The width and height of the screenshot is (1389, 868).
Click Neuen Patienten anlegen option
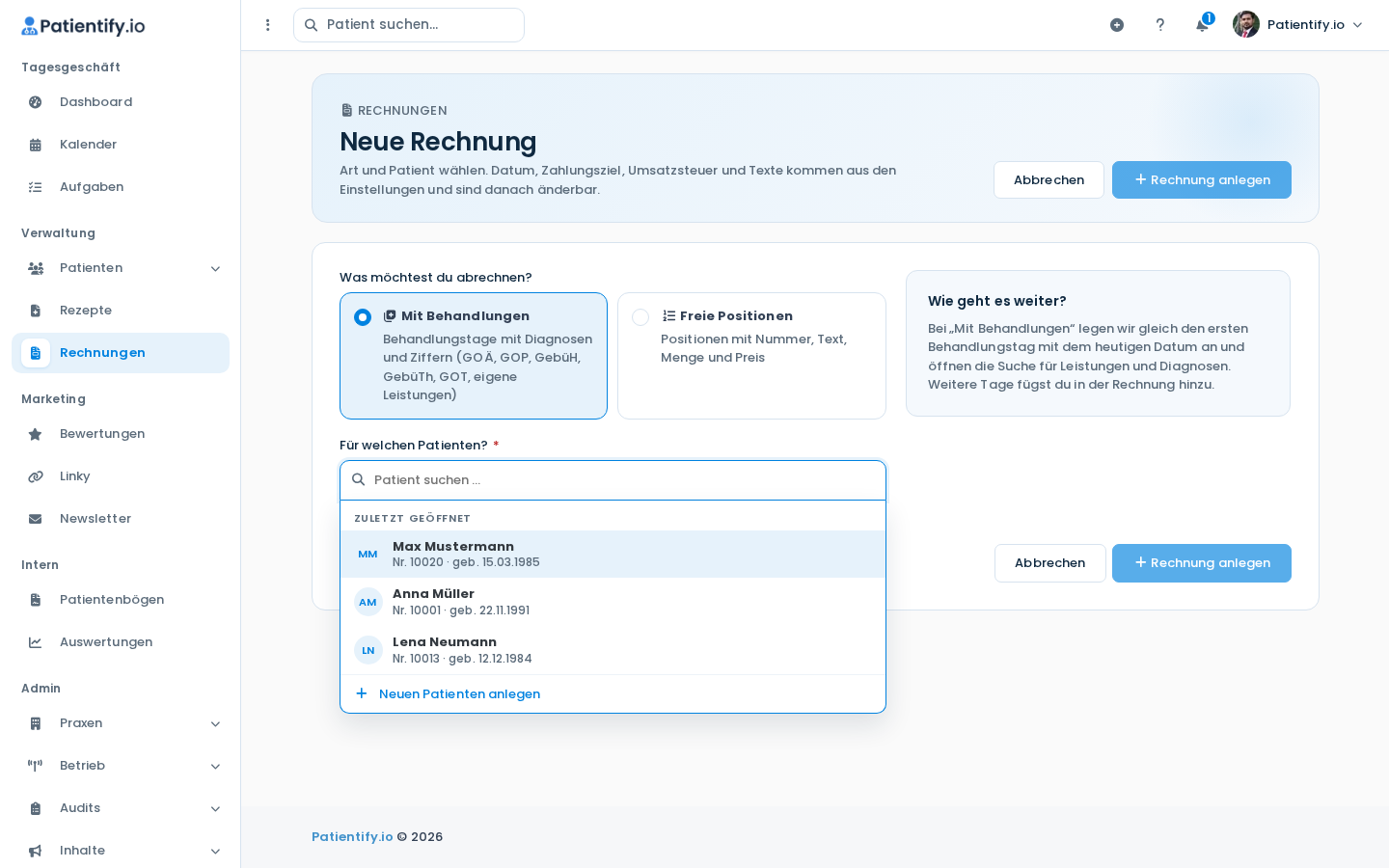tap(613, 694)
